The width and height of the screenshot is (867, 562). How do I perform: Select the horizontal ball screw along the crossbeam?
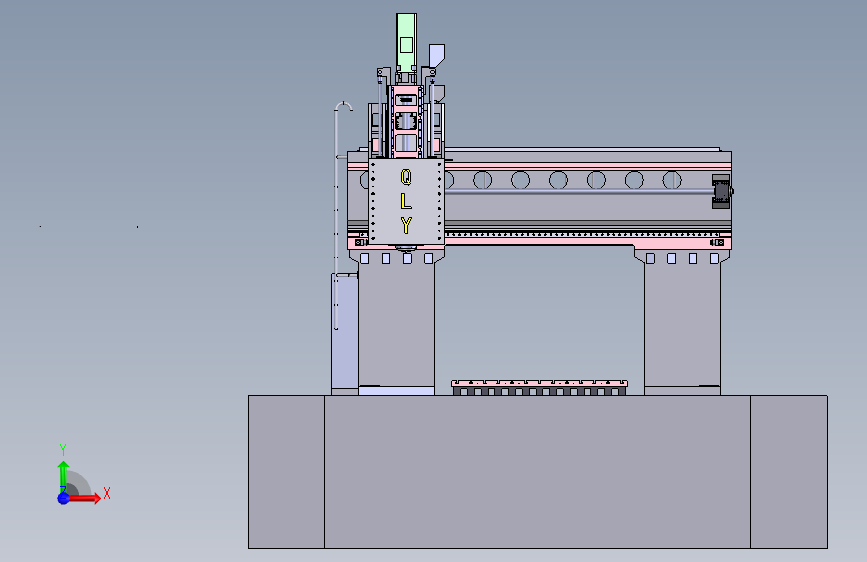pos(578,191)
